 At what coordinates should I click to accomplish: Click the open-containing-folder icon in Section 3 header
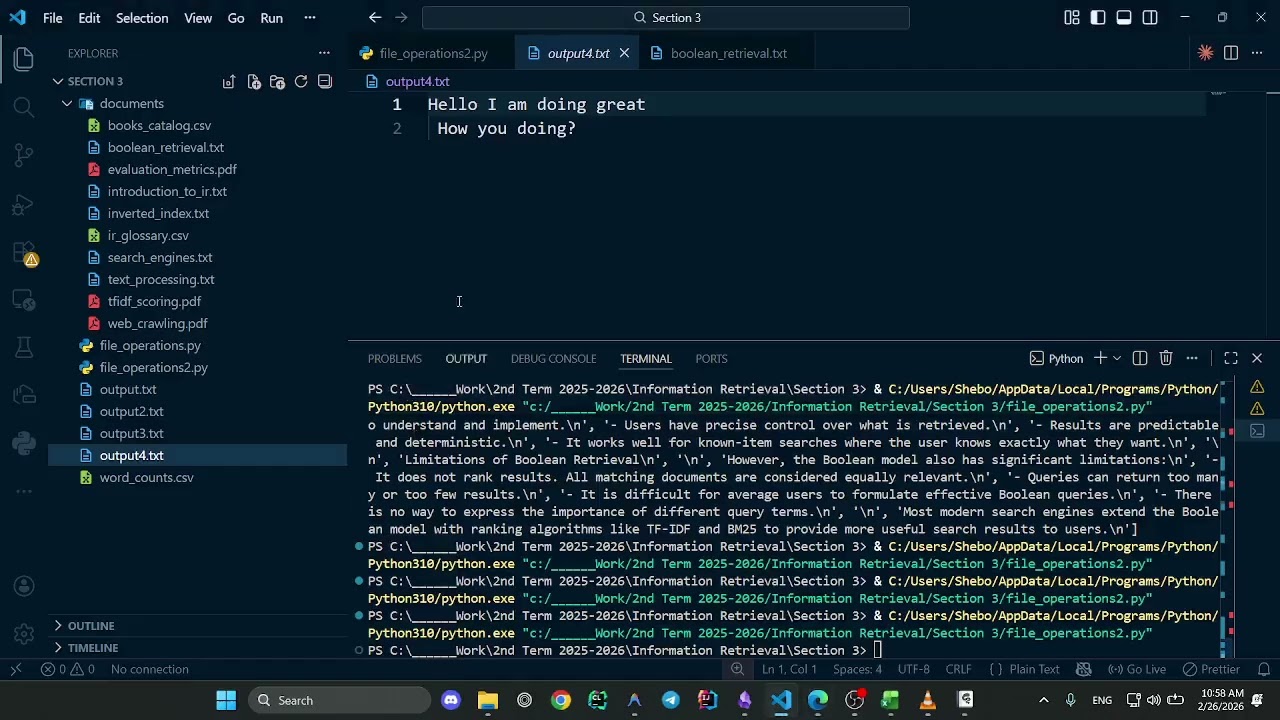[x=229, y=82]
